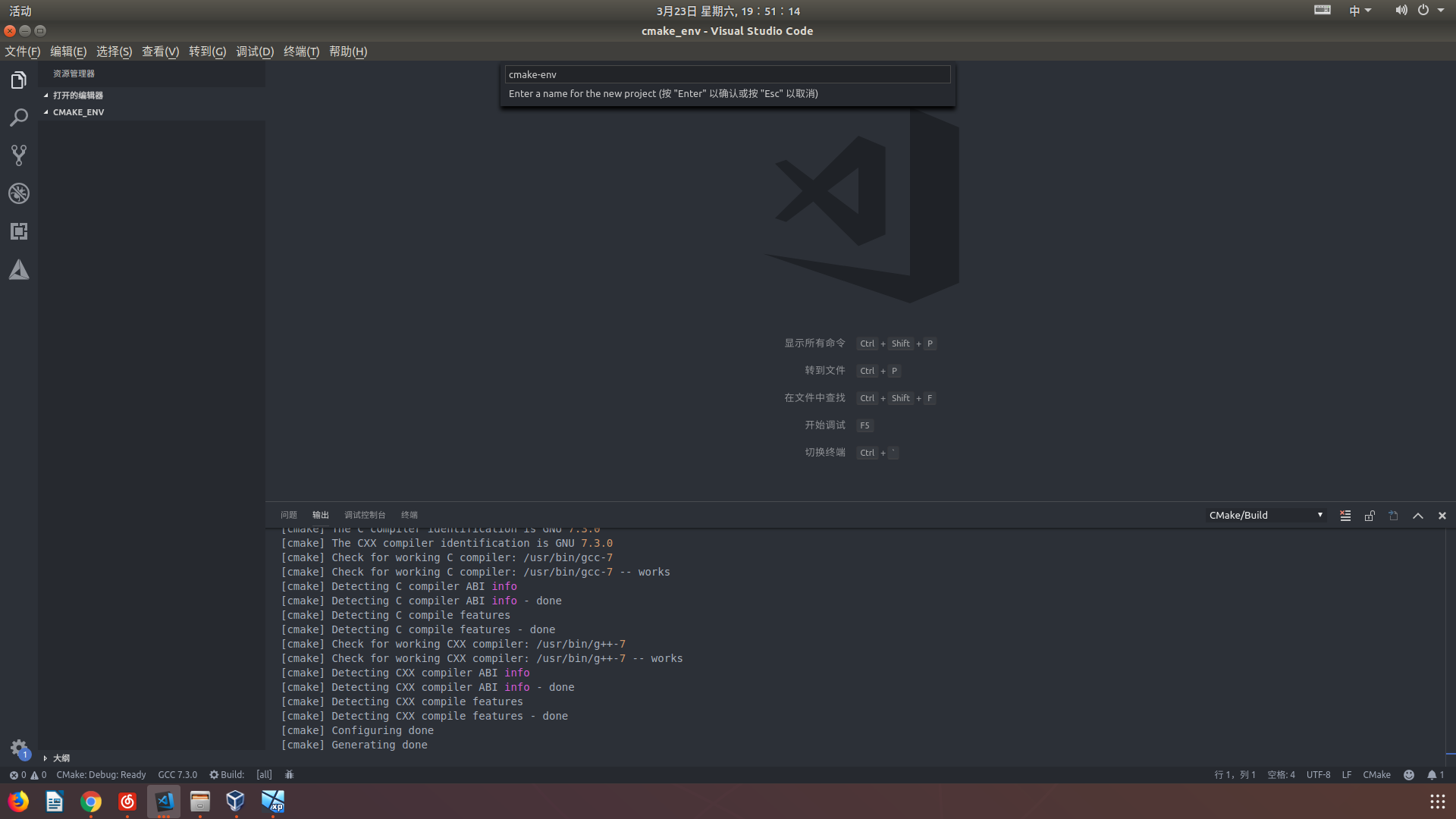The width and height of the screenshot is (1456, 819).
Task: Switch to the 输出 panel tab
Action: tap(321, 515)
